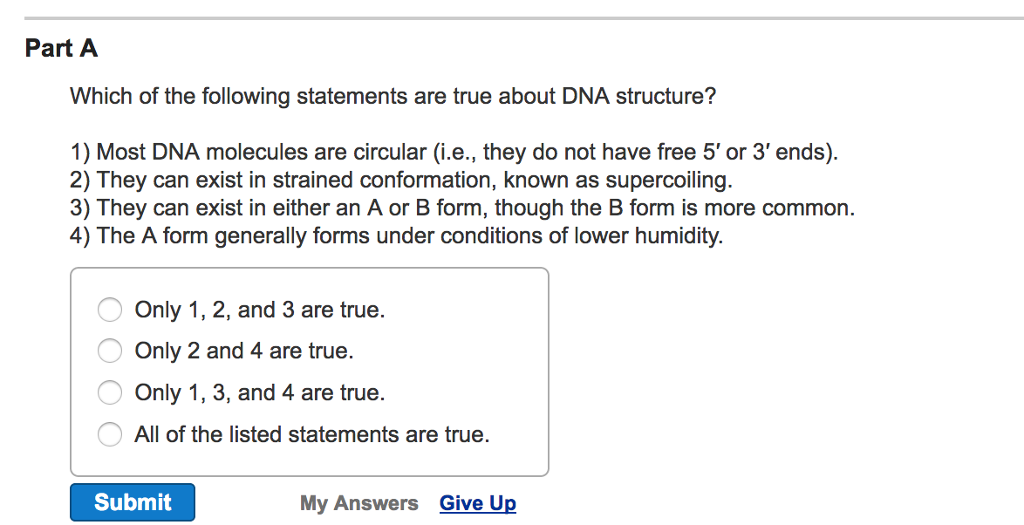
Task: Click the "Only 1, 2, and 3 are true." label text
Action: click(260, 310)
